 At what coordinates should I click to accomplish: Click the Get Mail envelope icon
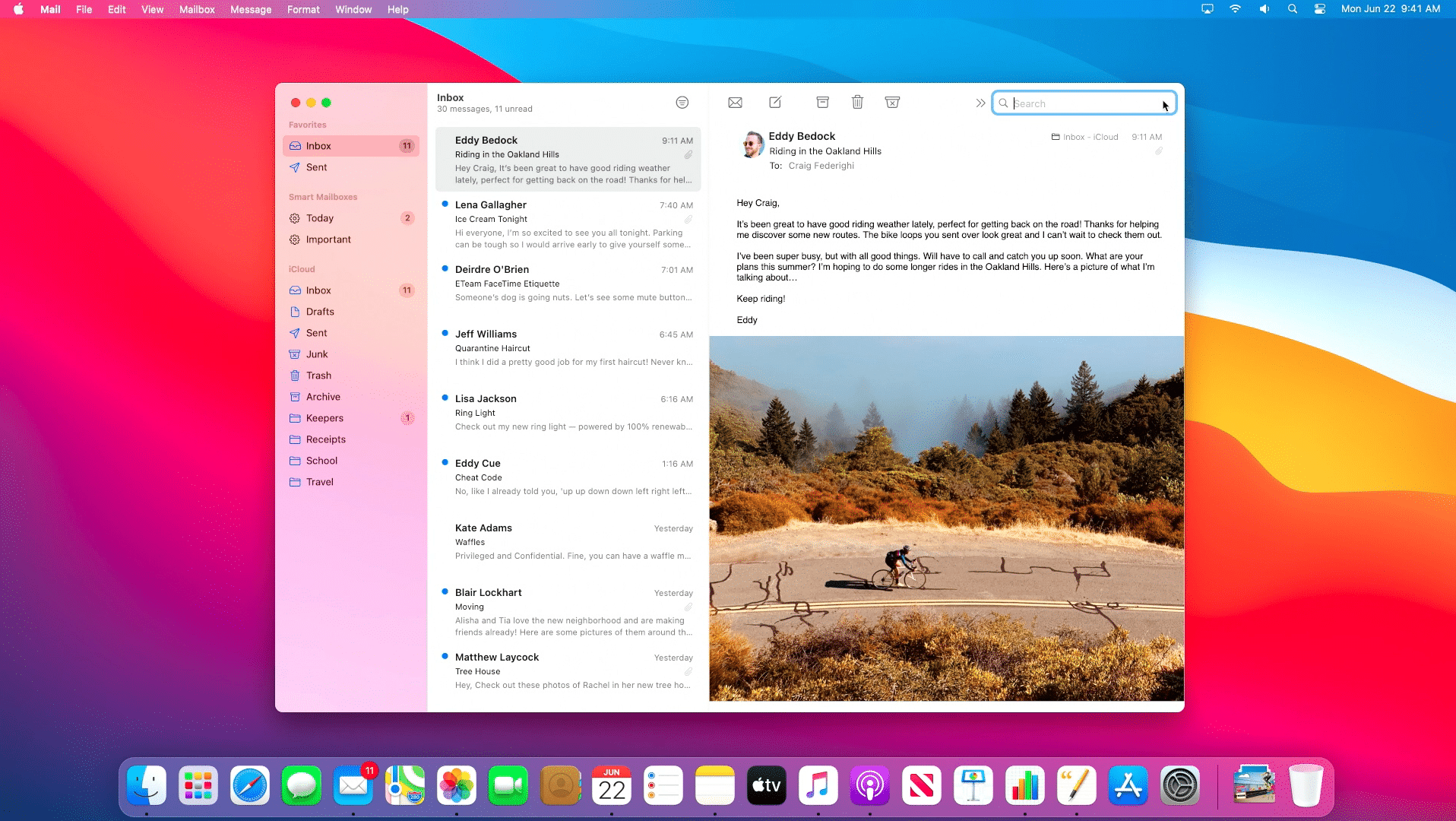click(735, 103)
